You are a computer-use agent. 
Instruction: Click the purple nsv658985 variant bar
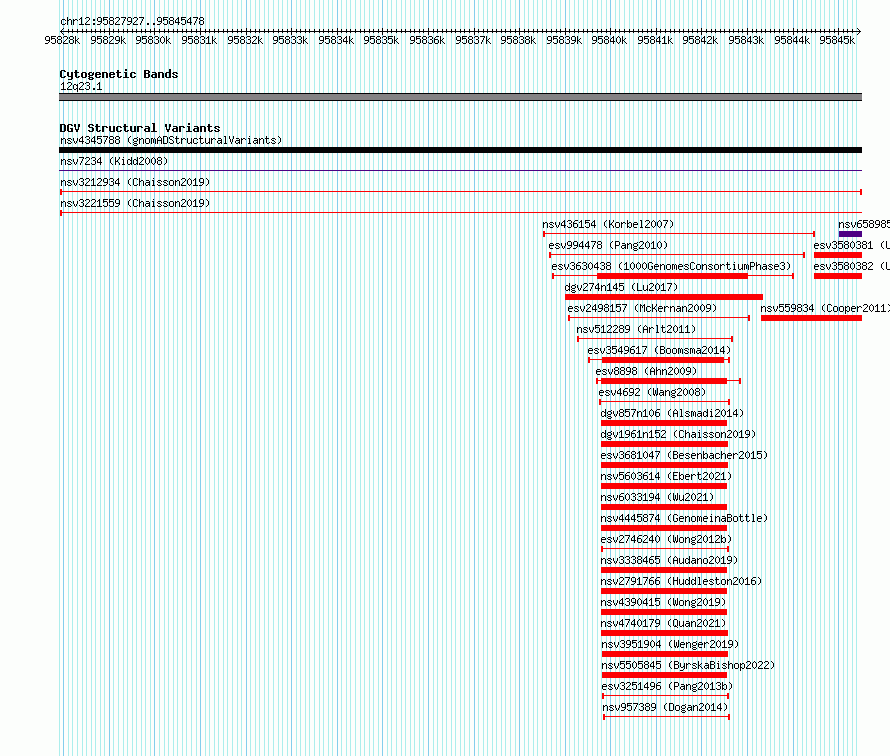850,234
